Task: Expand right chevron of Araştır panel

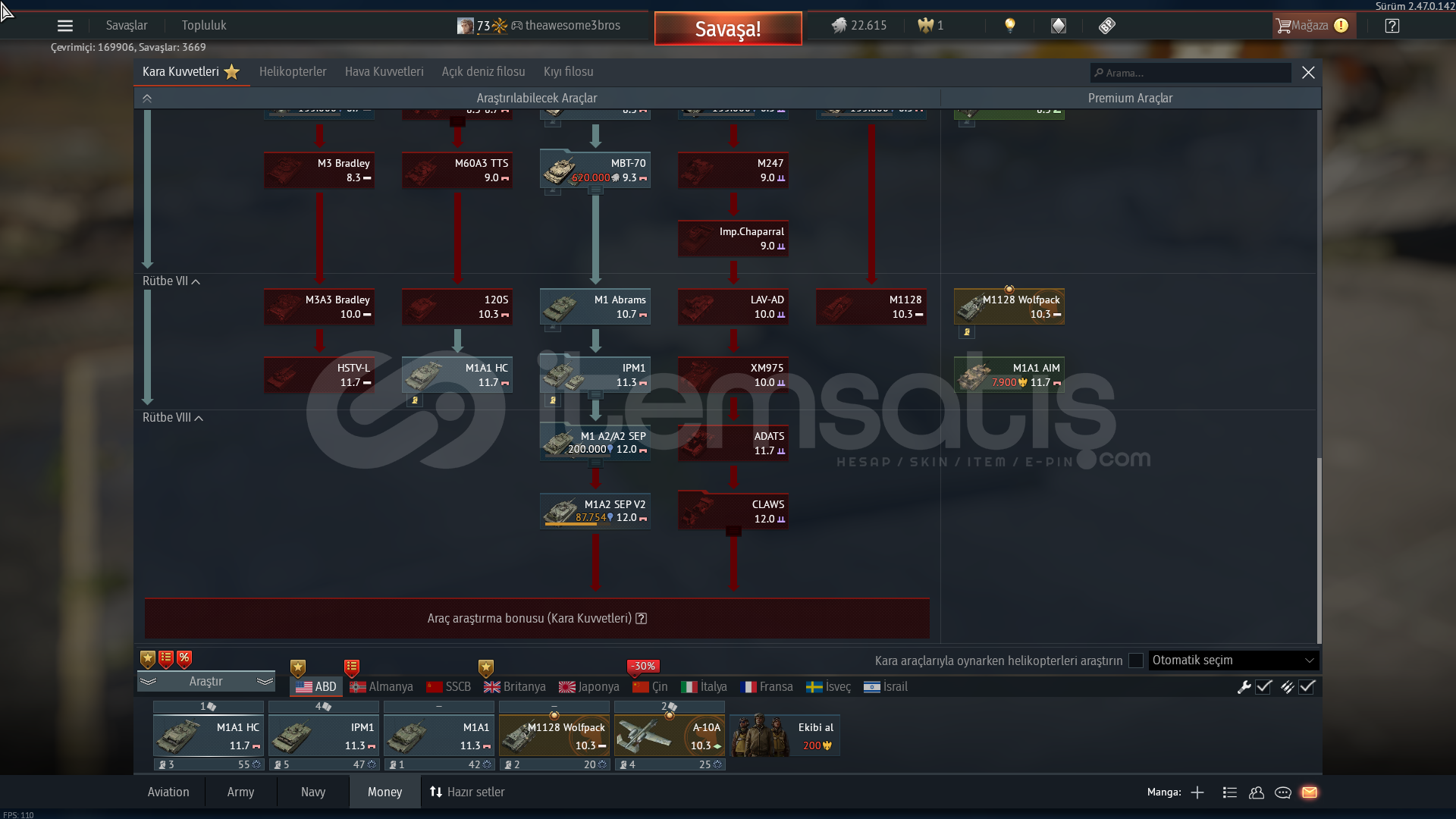Action: (x=265, y=682)
